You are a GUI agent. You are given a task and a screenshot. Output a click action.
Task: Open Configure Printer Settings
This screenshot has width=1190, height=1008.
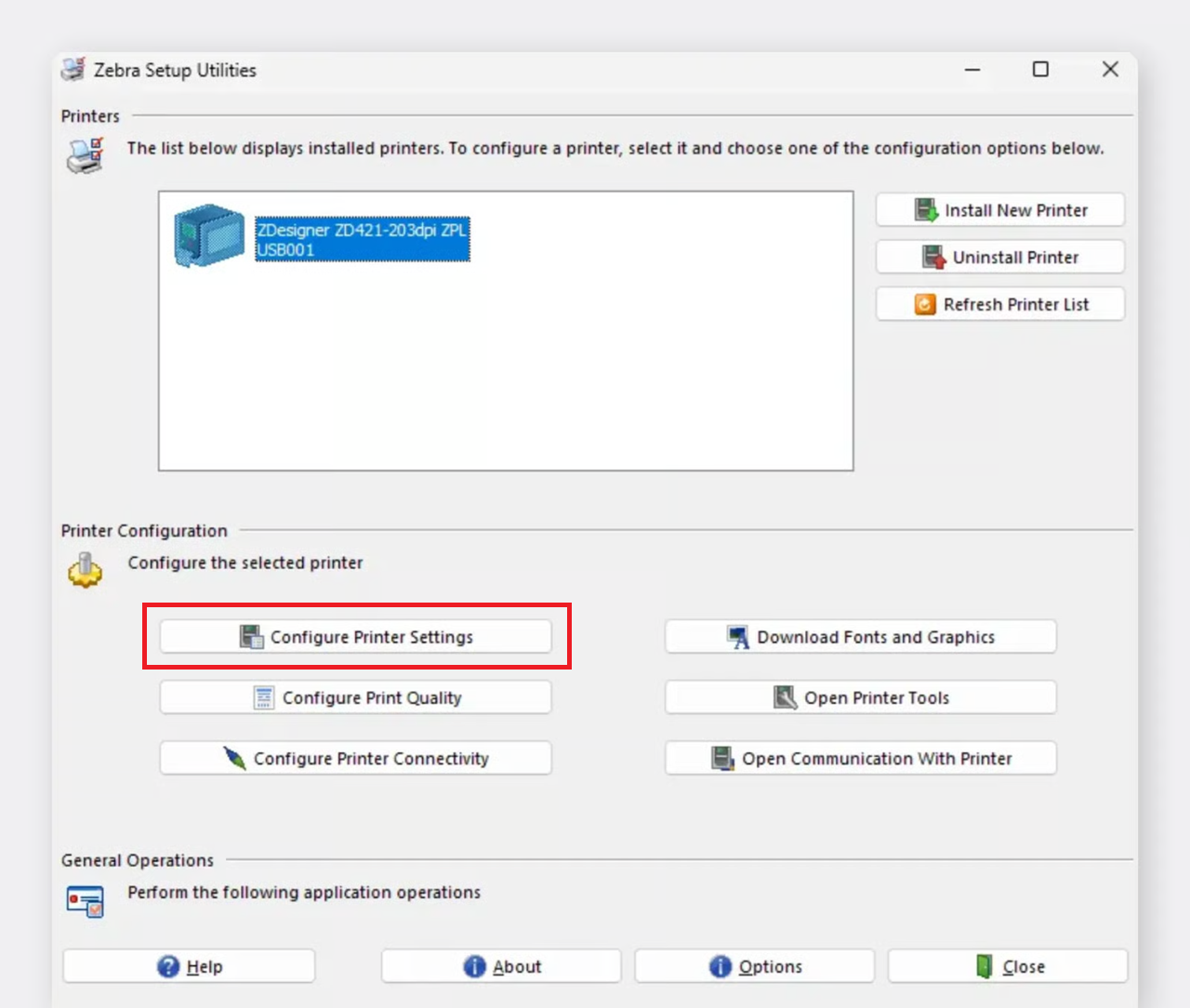click(356, 637)
